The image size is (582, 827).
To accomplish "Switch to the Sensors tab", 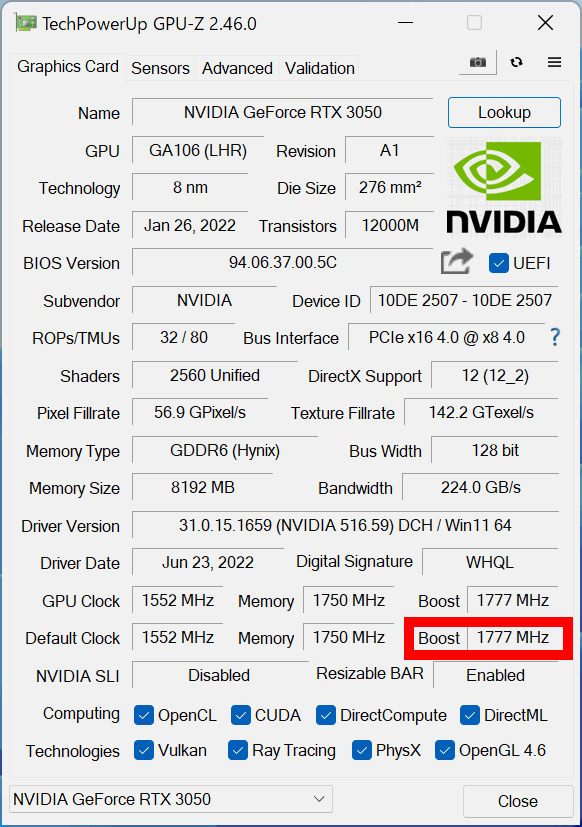I will point(160,68).
